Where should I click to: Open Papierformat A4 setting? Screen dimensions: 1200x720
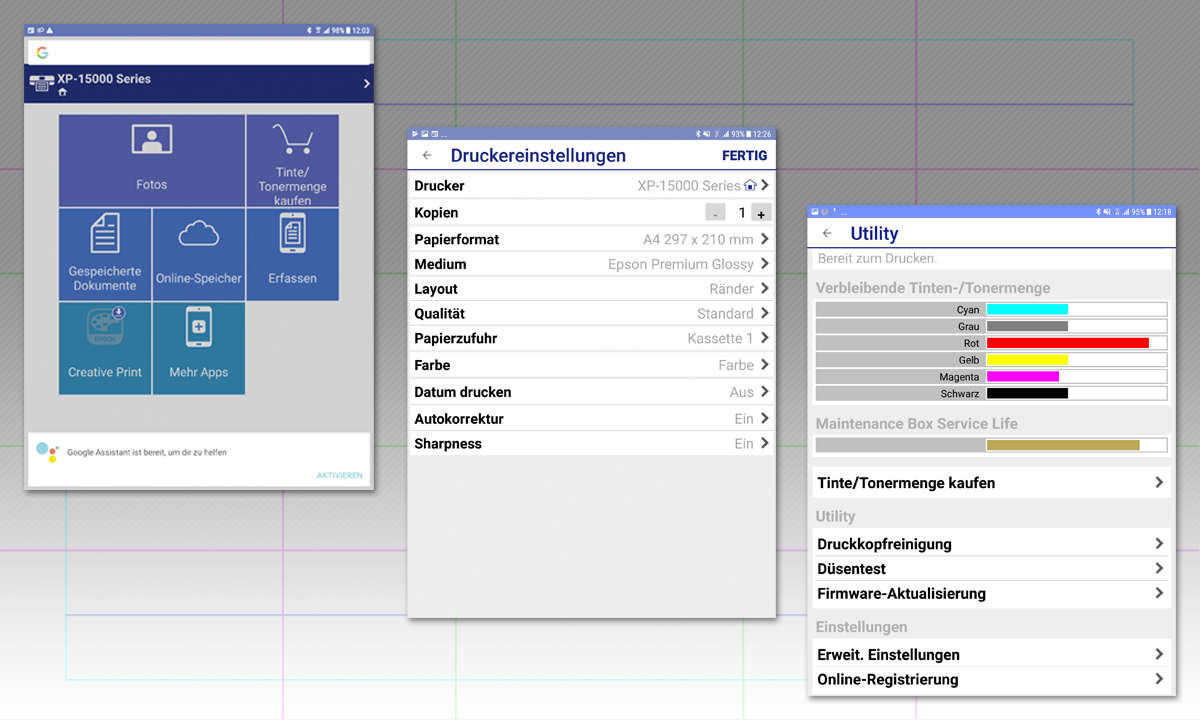(x=592, y=239)
